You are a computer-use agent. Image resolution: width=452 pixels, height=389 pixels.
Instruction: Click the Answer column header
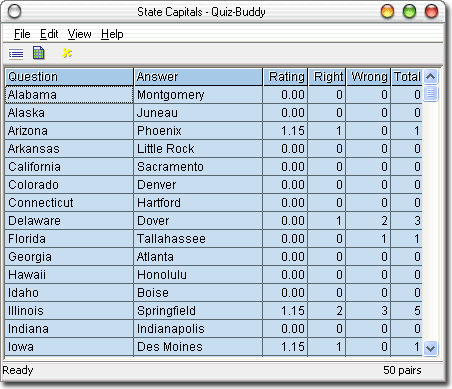(x=198, y=77)
